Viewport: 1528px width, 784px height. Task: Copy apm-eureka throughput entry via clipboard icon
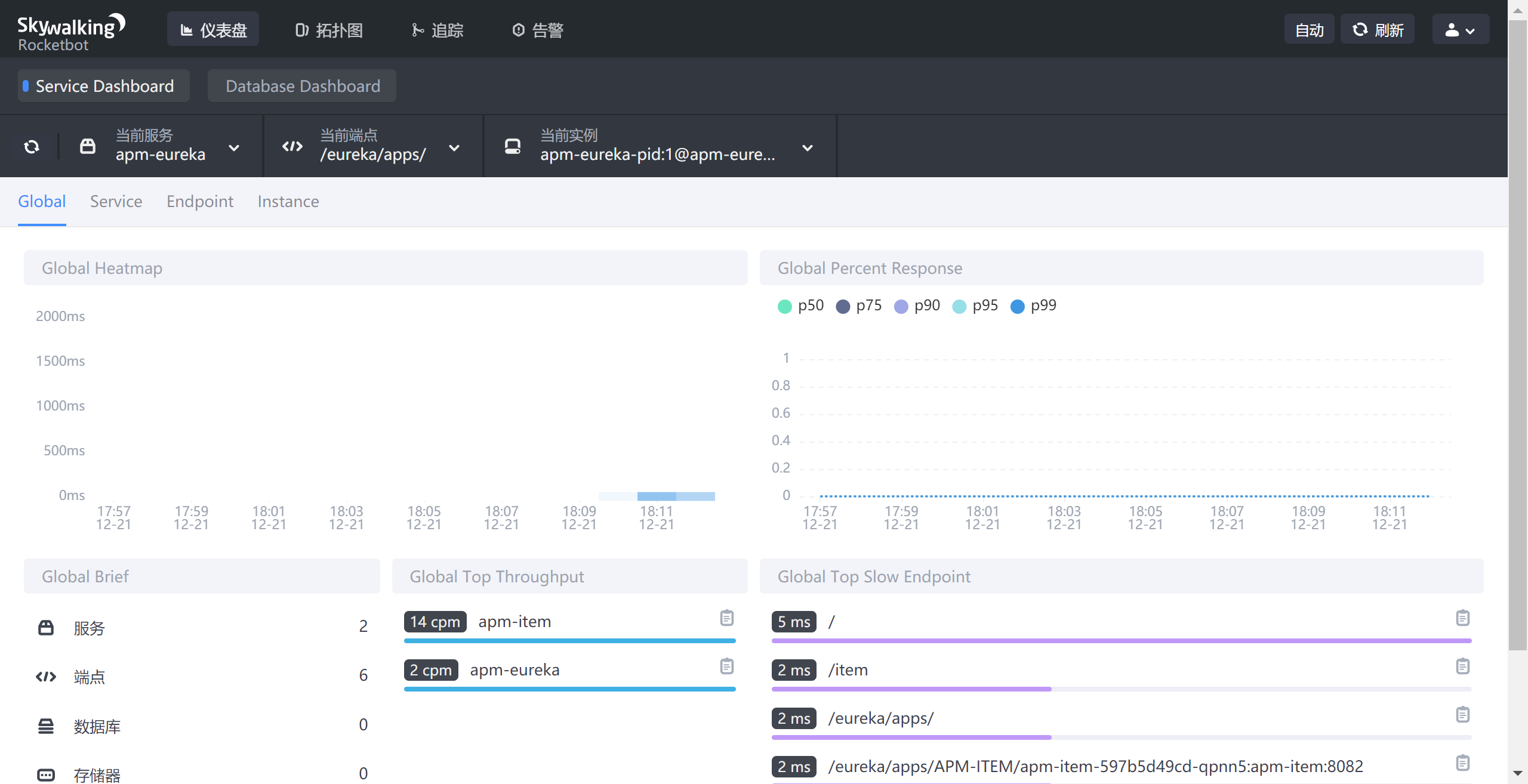click(726, 666)
